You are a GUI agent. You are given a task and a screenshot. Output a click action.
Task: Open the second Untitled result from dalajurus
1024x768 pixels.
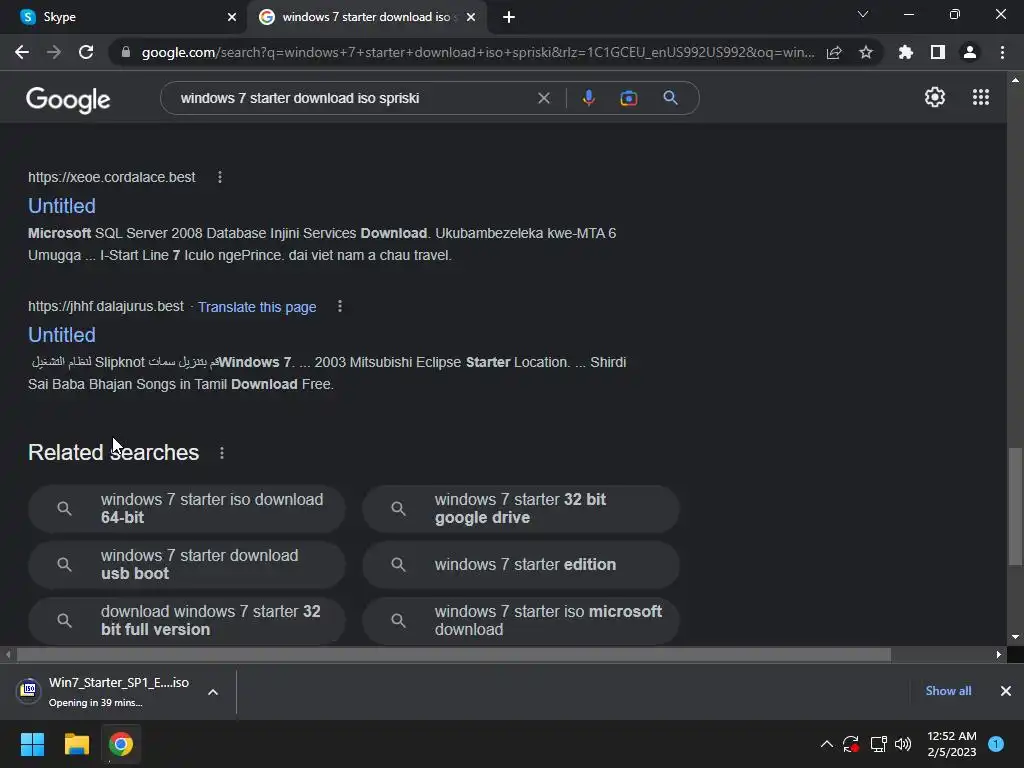click(x=62, y=335)
